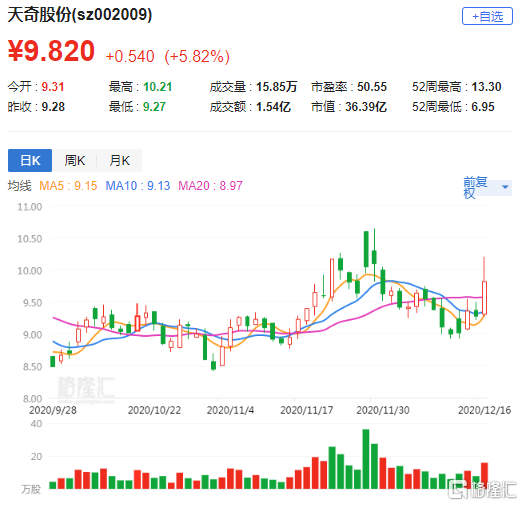This screenshot has height=506, width=523.
Task: Click the last red volume bar
Action: click(484, 476)
